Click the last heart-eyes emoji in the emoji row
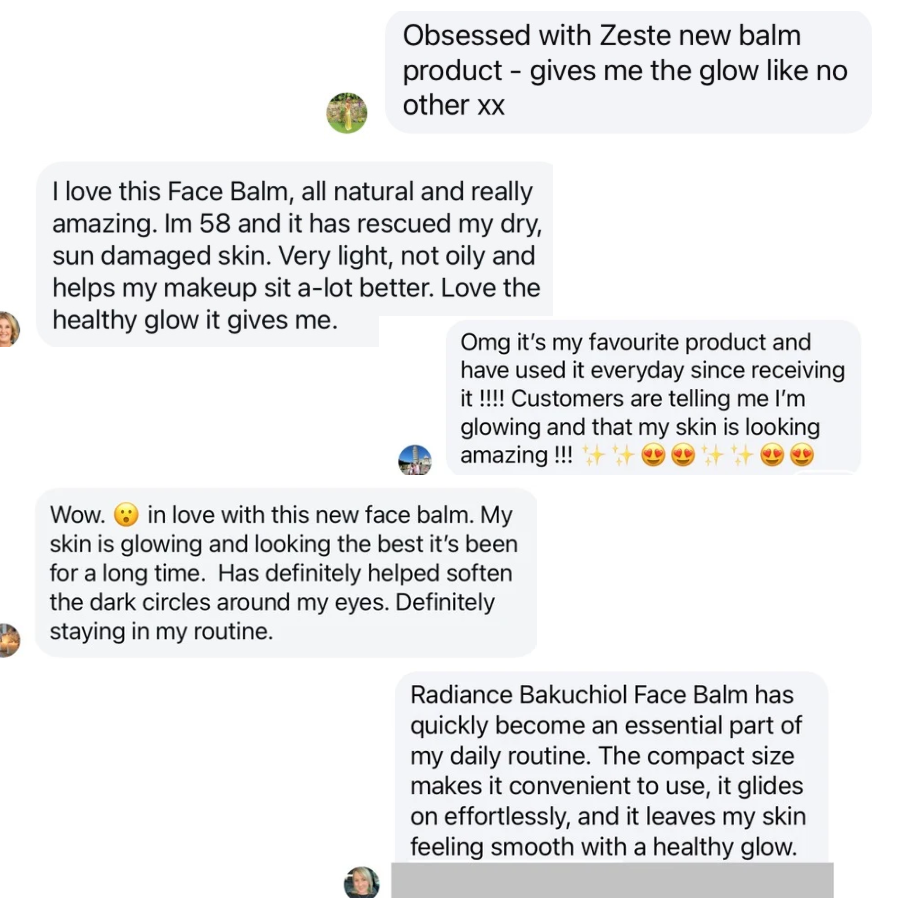 tap(800, 456)
